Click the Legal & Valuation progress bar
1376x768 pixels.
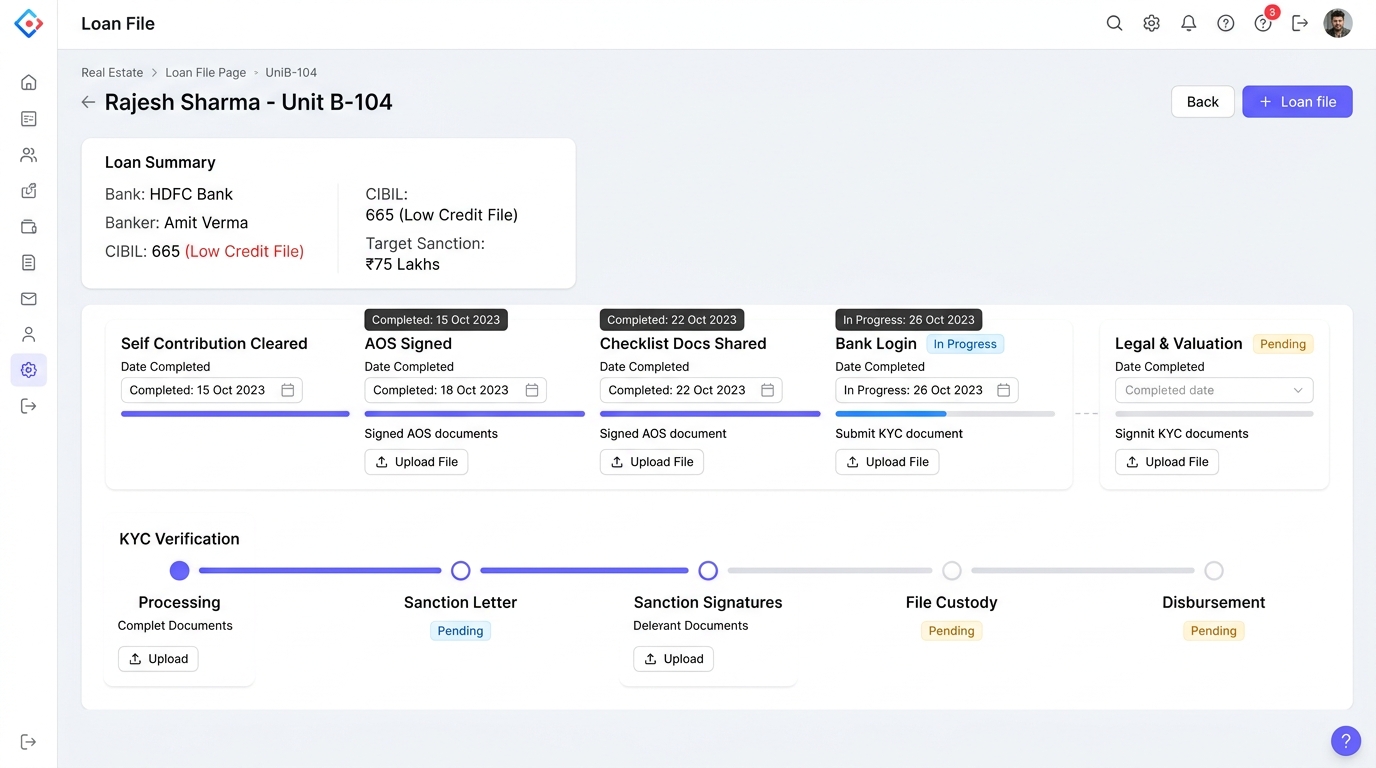click(1214, 414)
